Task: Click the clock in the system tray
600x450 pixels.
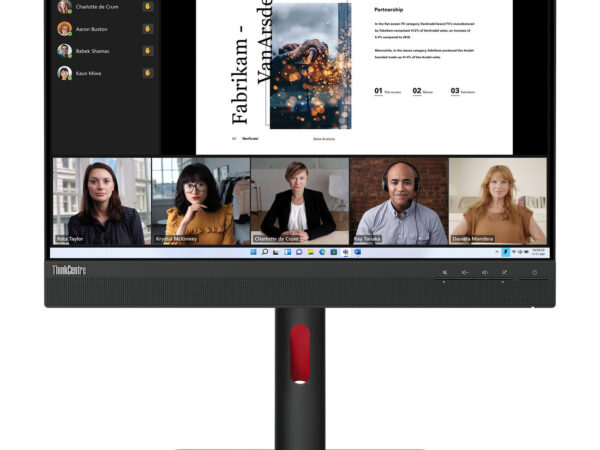Action: tap(538, 252)
